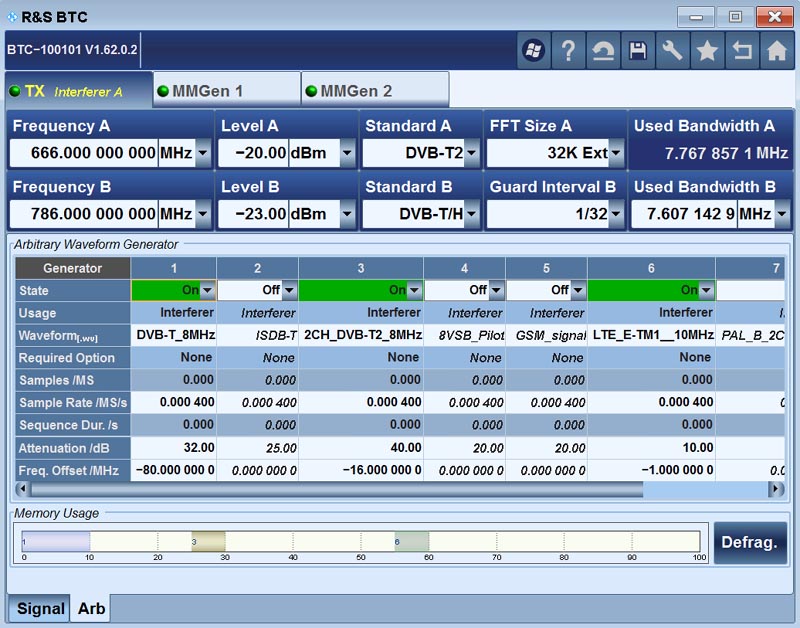Viewport: 800px width, 628px height.
Task: Select the 2CH_DVB-T2_8MHz waveform cell
Action: pos(361,335)
